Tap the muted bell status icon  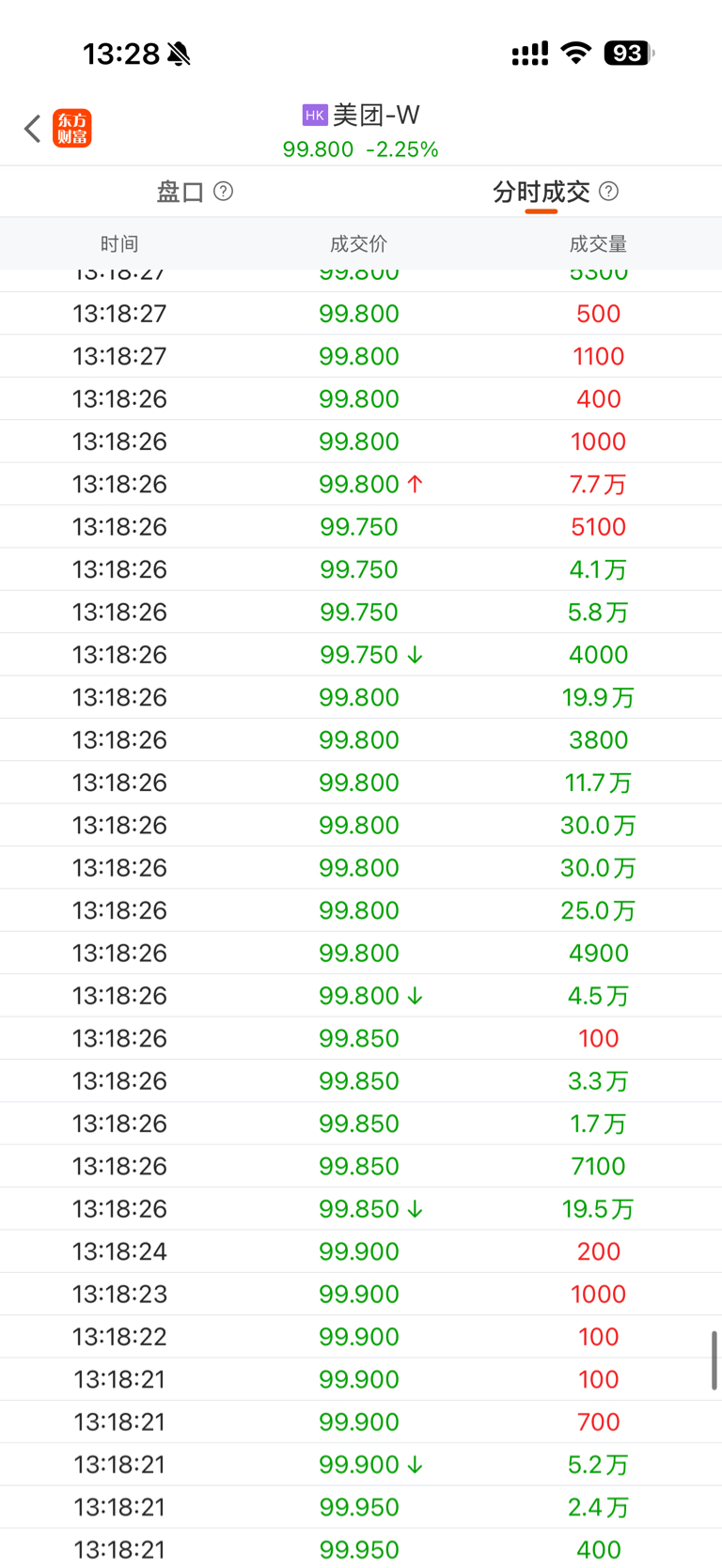[x=179, y=54]
